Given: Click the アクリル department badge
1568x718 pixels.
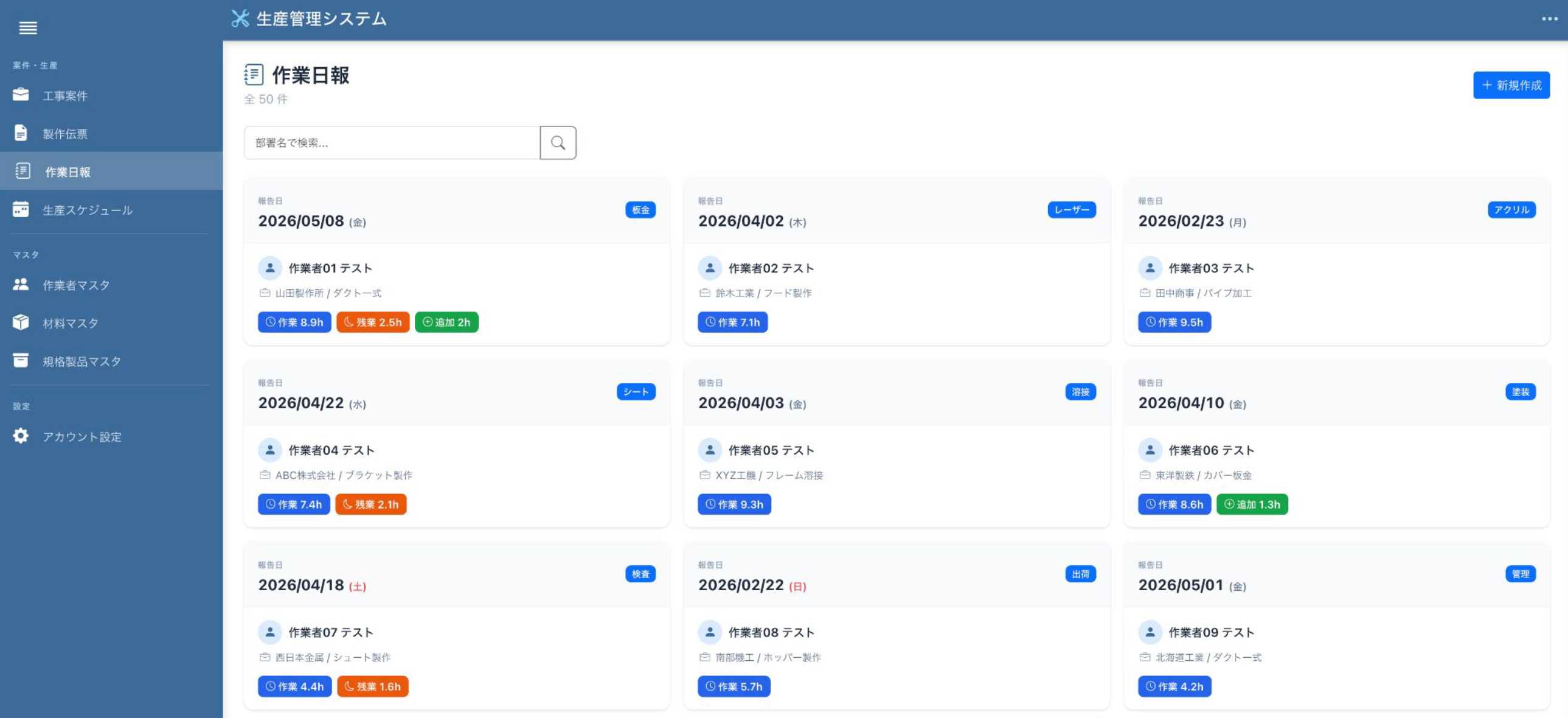Looking at the screenshot, I should [1511, 209].
